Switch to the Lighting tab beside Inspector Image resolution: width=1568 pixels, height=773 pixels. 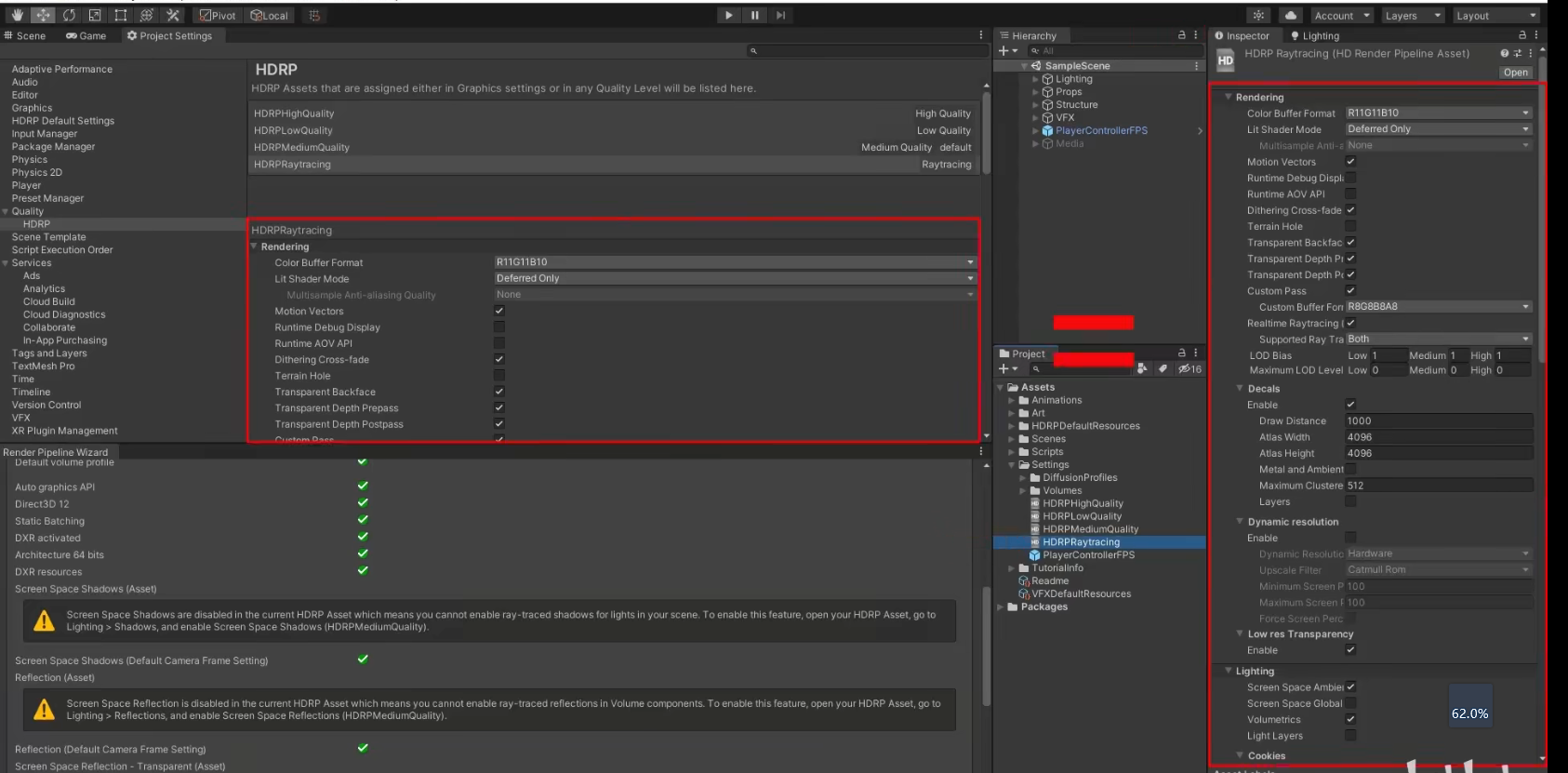pyautogui.click(x=1315, y=35)
